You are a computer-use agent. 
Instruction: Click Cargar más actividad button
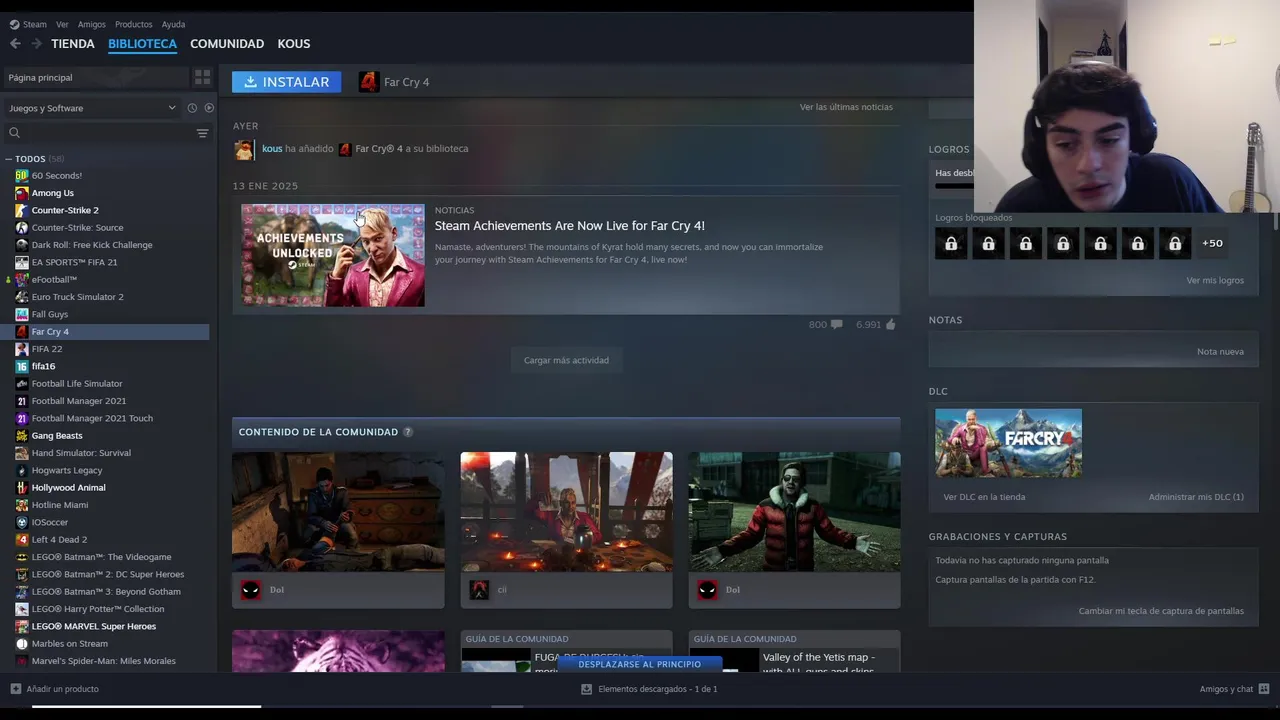(x=566, y=360)
